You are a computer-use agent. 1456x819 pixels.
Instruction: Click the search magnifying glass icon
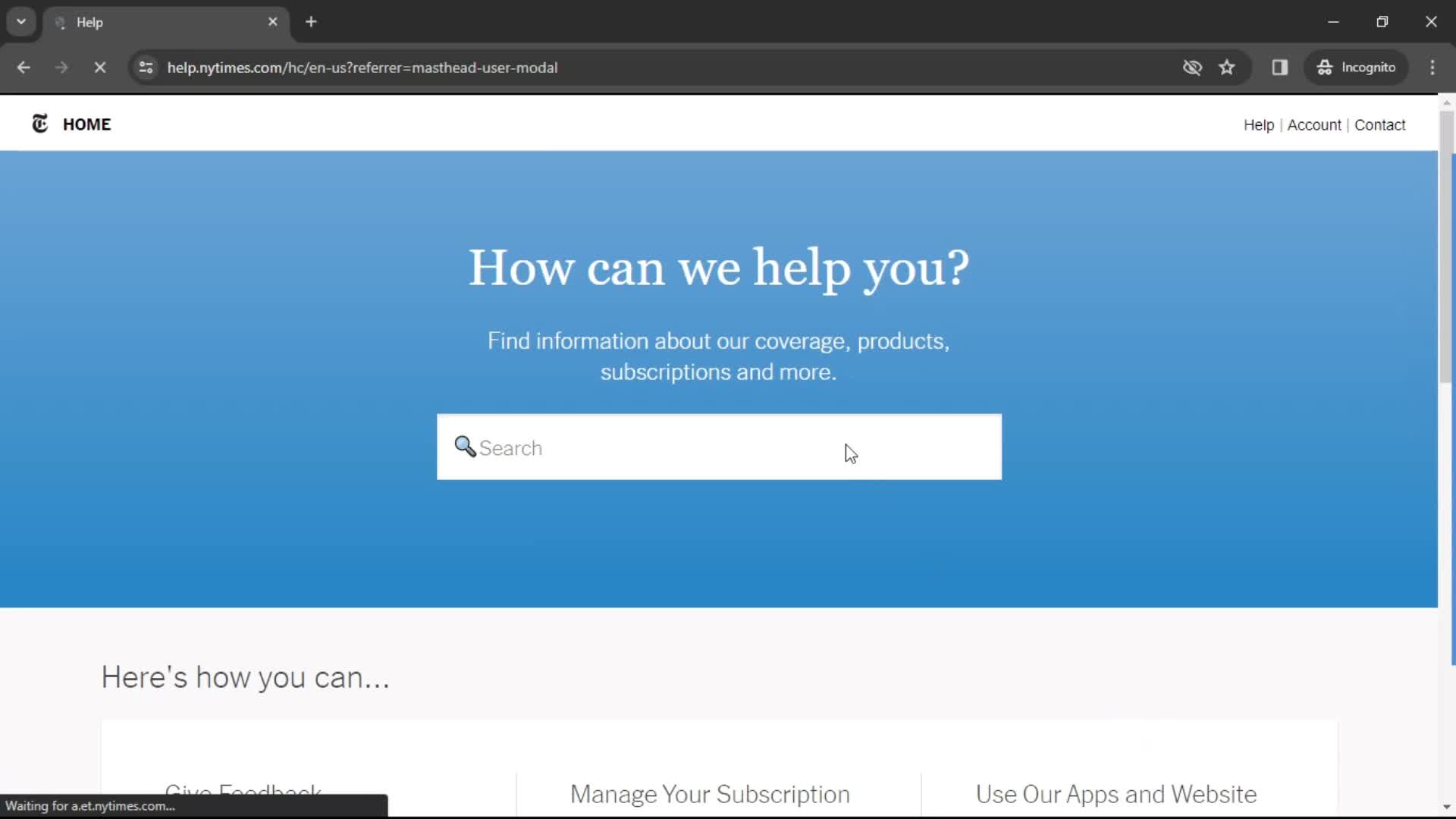click(x=465, y=446)
